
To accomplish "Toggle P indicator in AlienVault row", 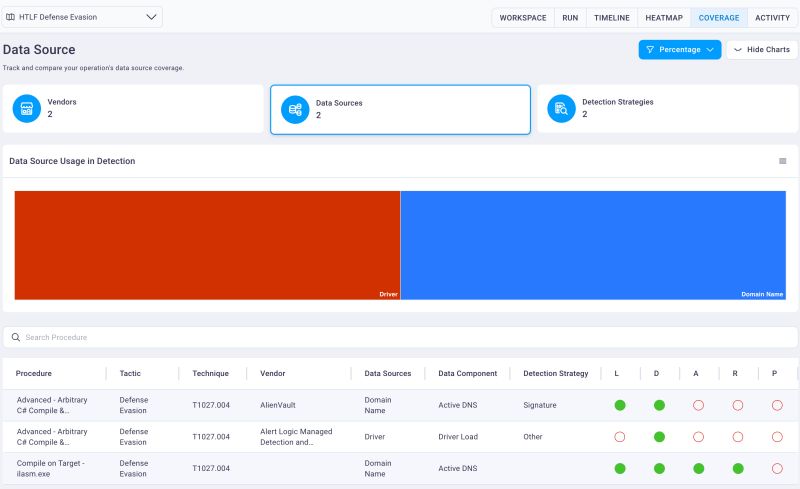I will click(x=777, y=405).
